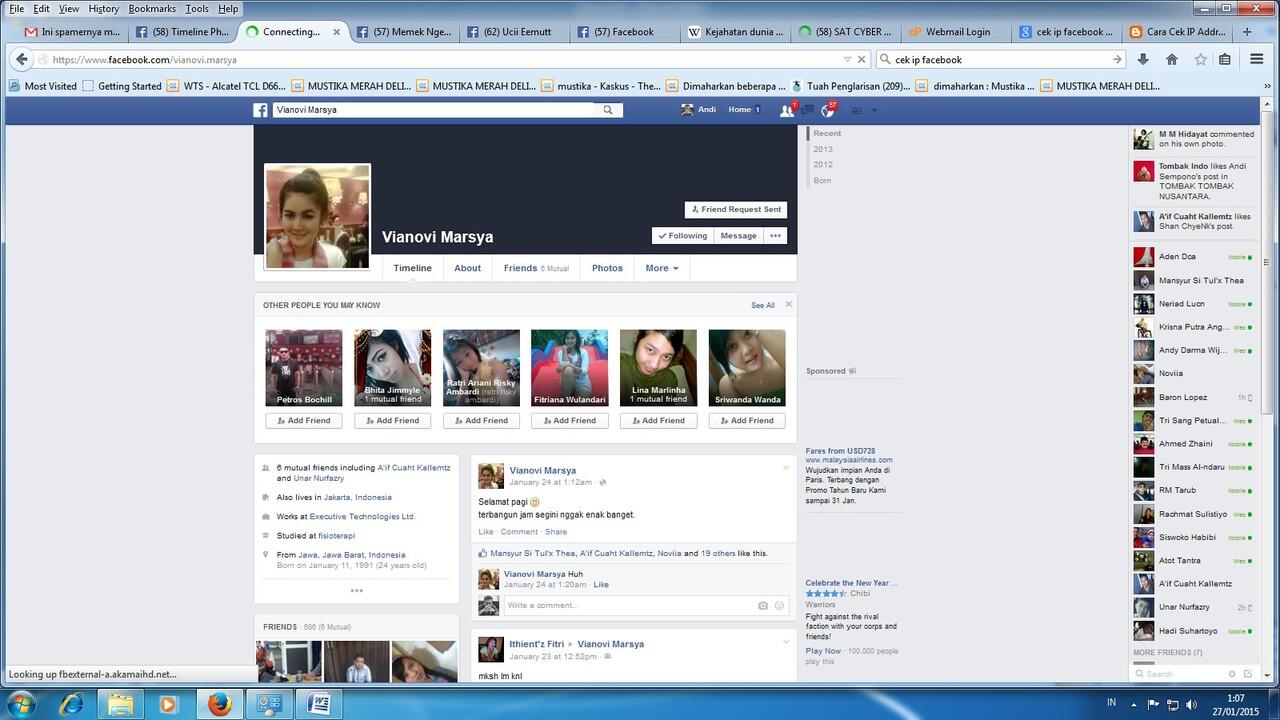Stop page loading with the X button
This screenshot has height=720, width=1280.
(x=862, y=59)
